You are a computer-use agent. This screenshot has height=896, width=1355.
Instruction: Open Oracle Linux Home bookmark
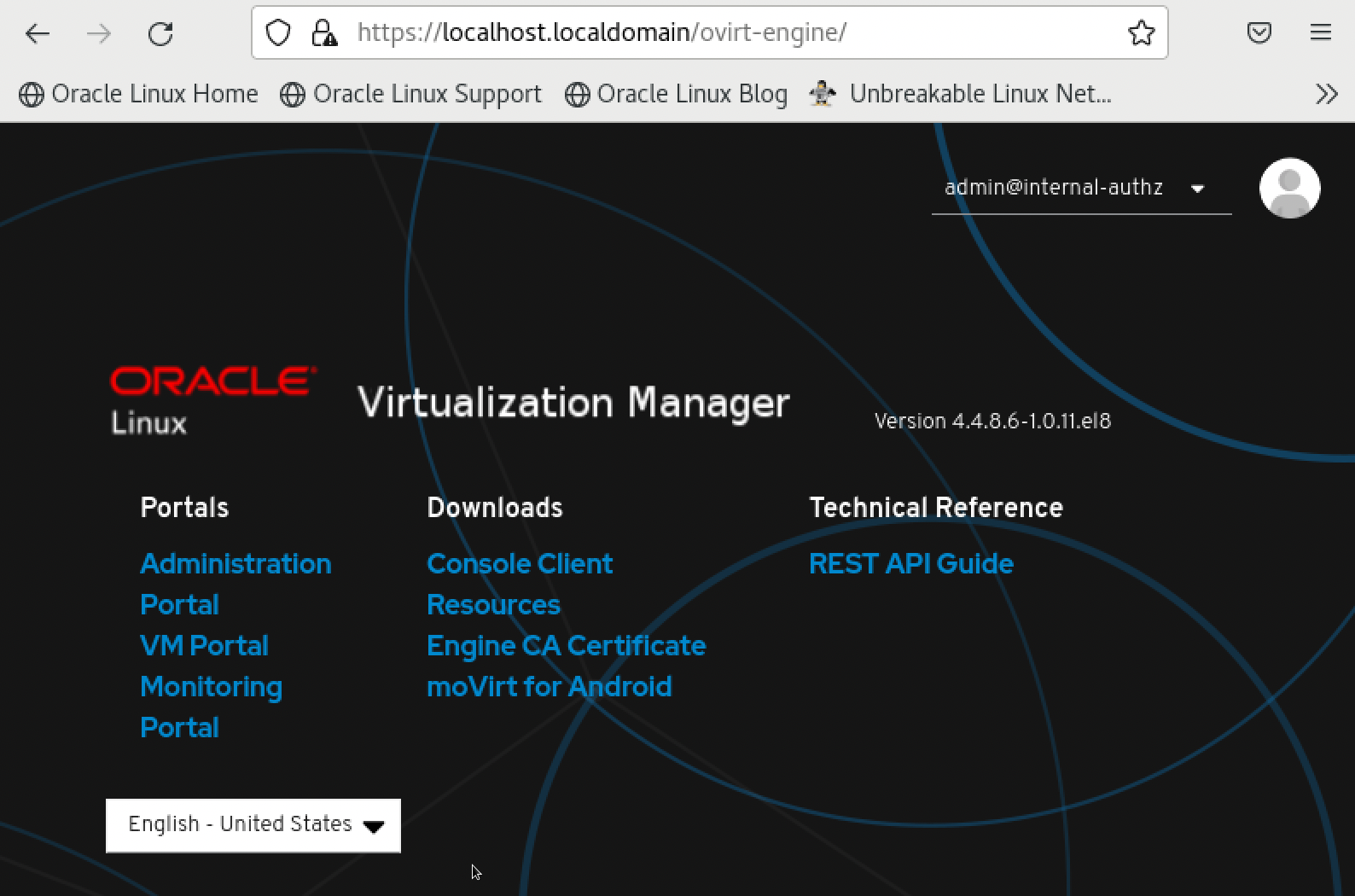coord(138,94)
